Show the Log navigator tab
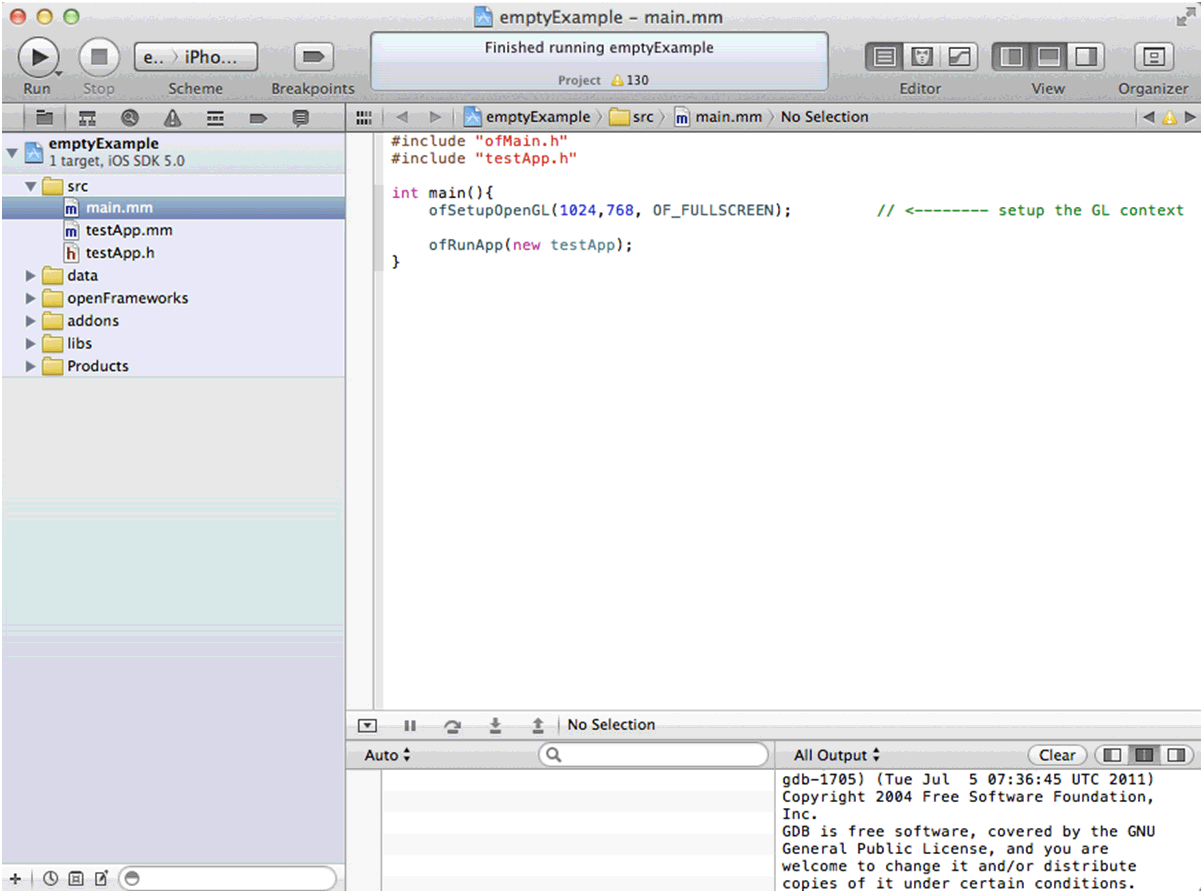Screen dimensions: 1203x893 click(x=300, y=118)
